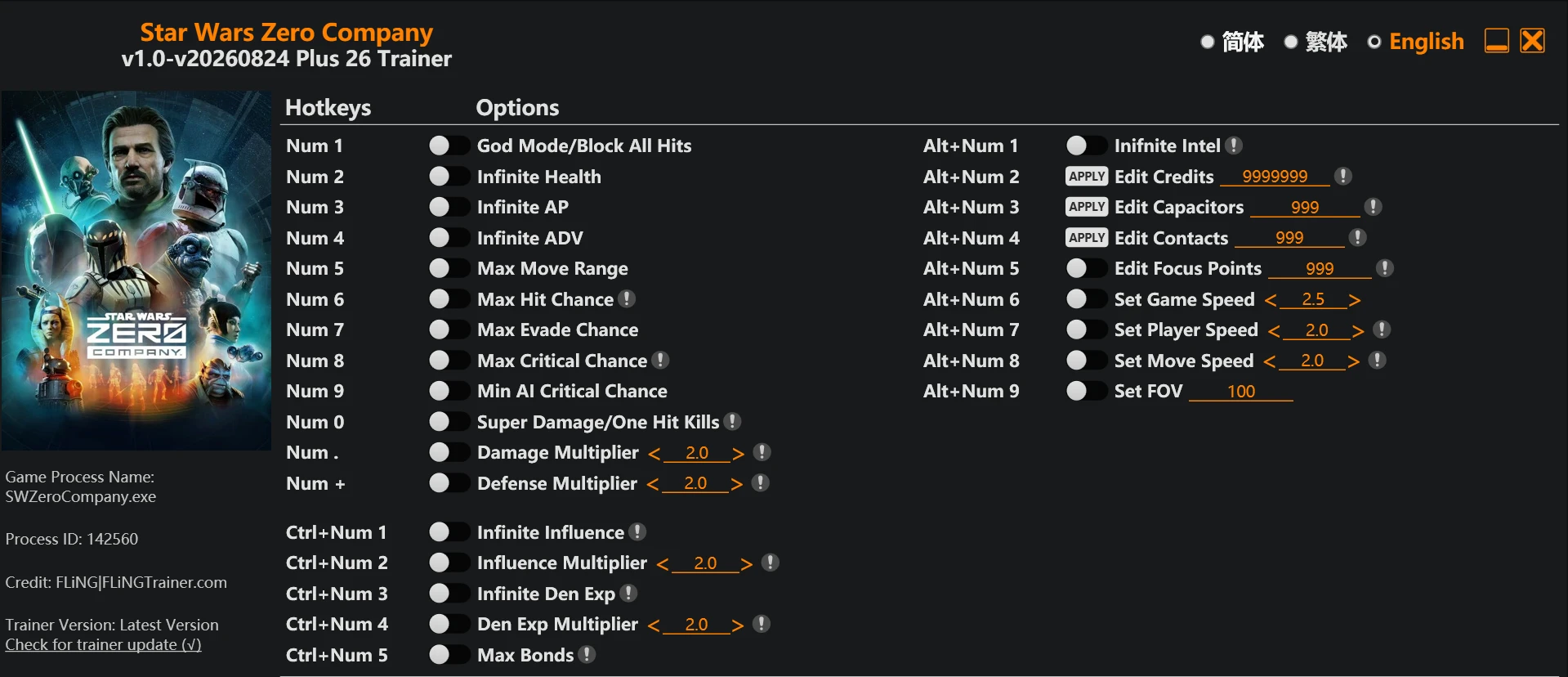Viewport: 1568px width, 677px height.
Task: Click info icon beside Super Damage/One Hit Kills
Action: pos(733,422)
